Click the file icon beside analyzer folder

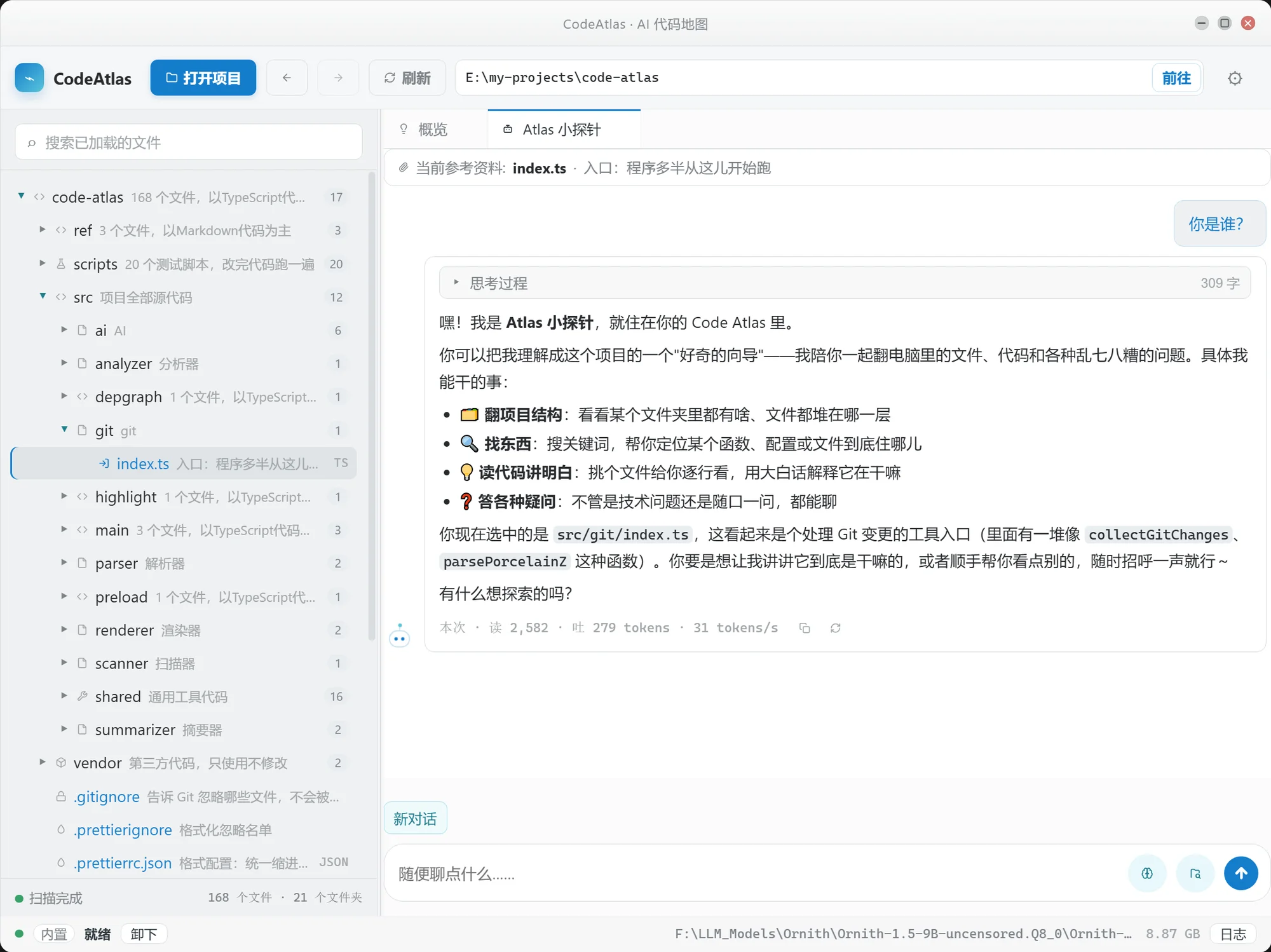coord(82,364)
